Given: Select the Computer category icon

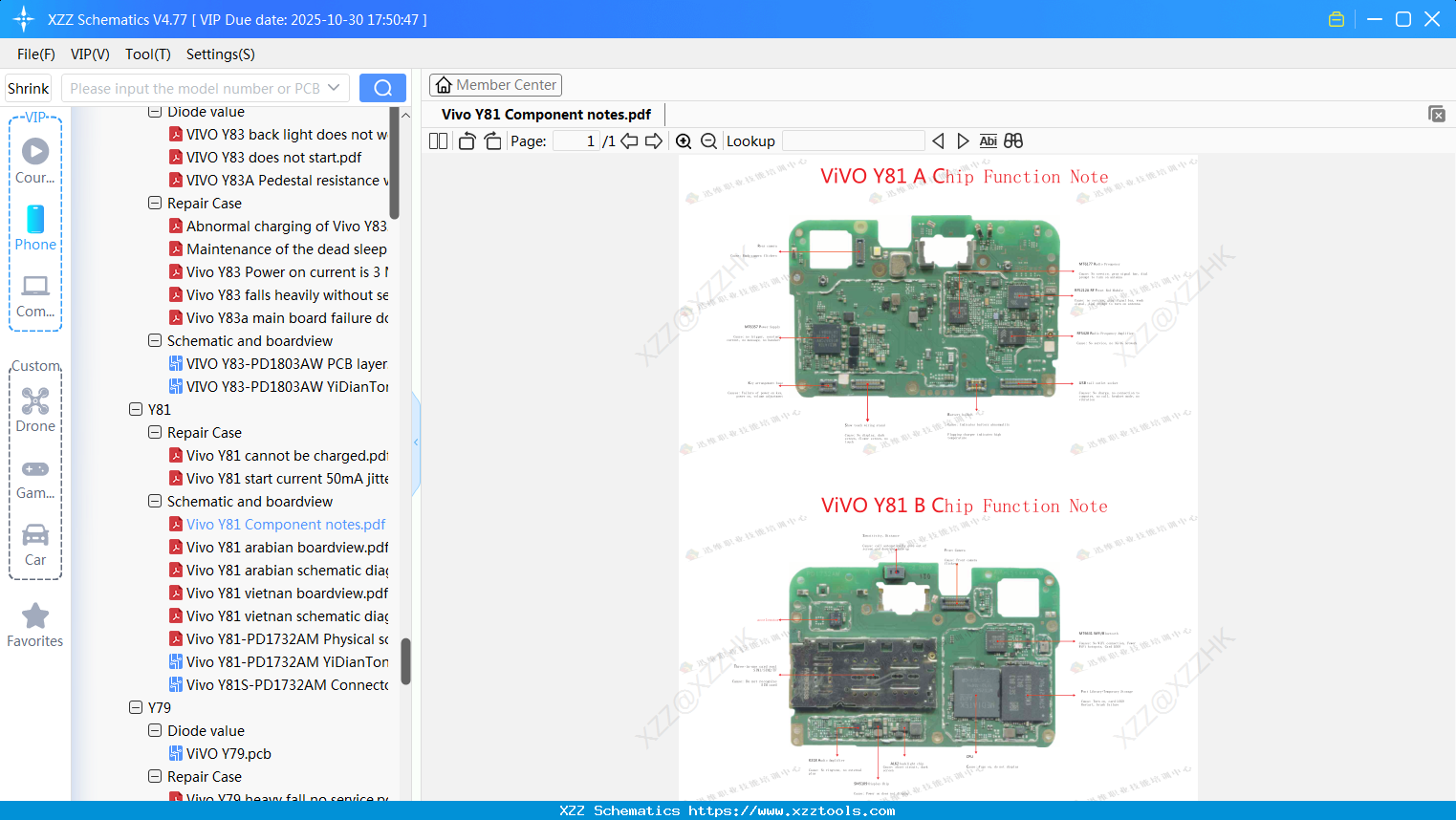Looking at the screenshot, I should tap(35, 295).
